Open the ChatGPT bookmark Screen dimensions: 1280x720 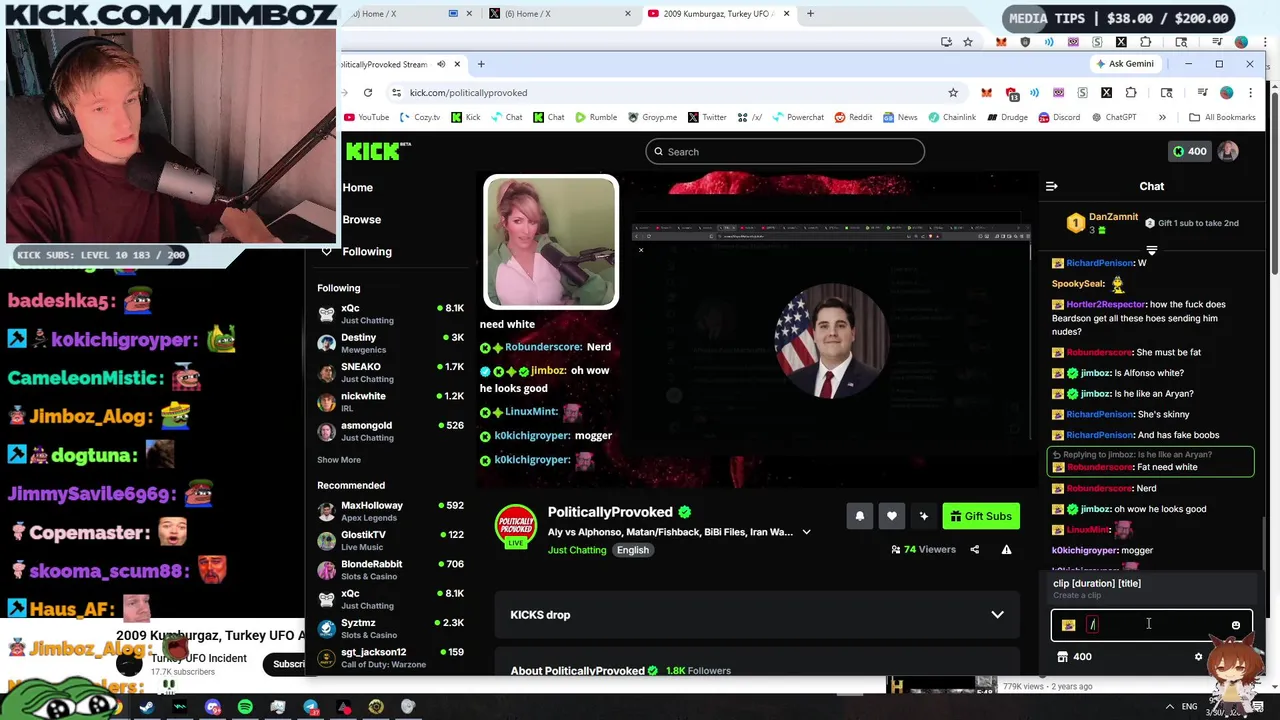(x=1112, y=117)
